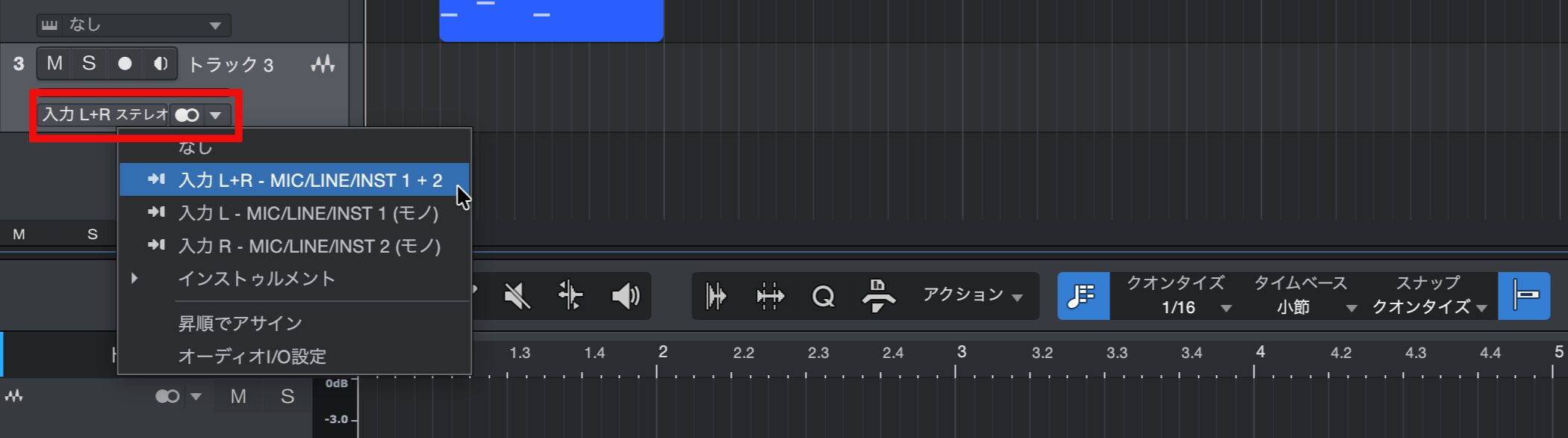The image size is (1568, 438).
Task: Select the split at grid tool icon
Action: pyautogui.click(x=570, y=295)
